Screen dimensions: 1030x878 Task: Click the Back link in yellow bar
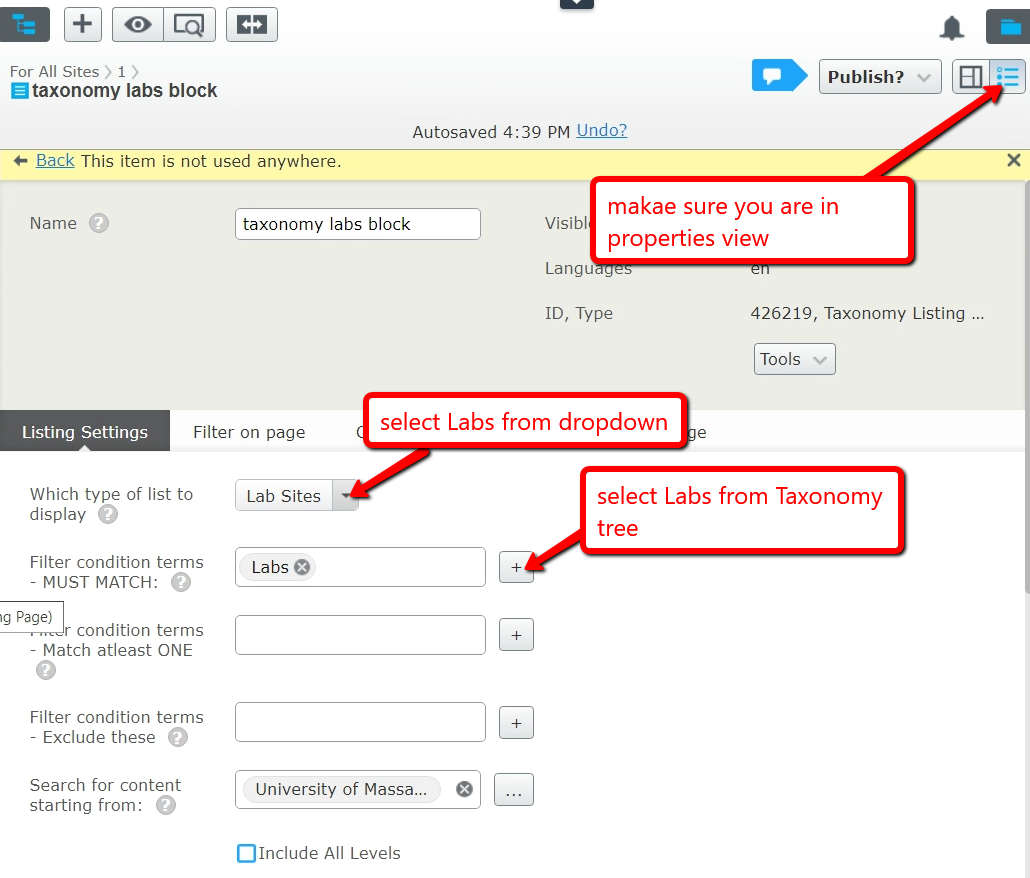point(55,161)
